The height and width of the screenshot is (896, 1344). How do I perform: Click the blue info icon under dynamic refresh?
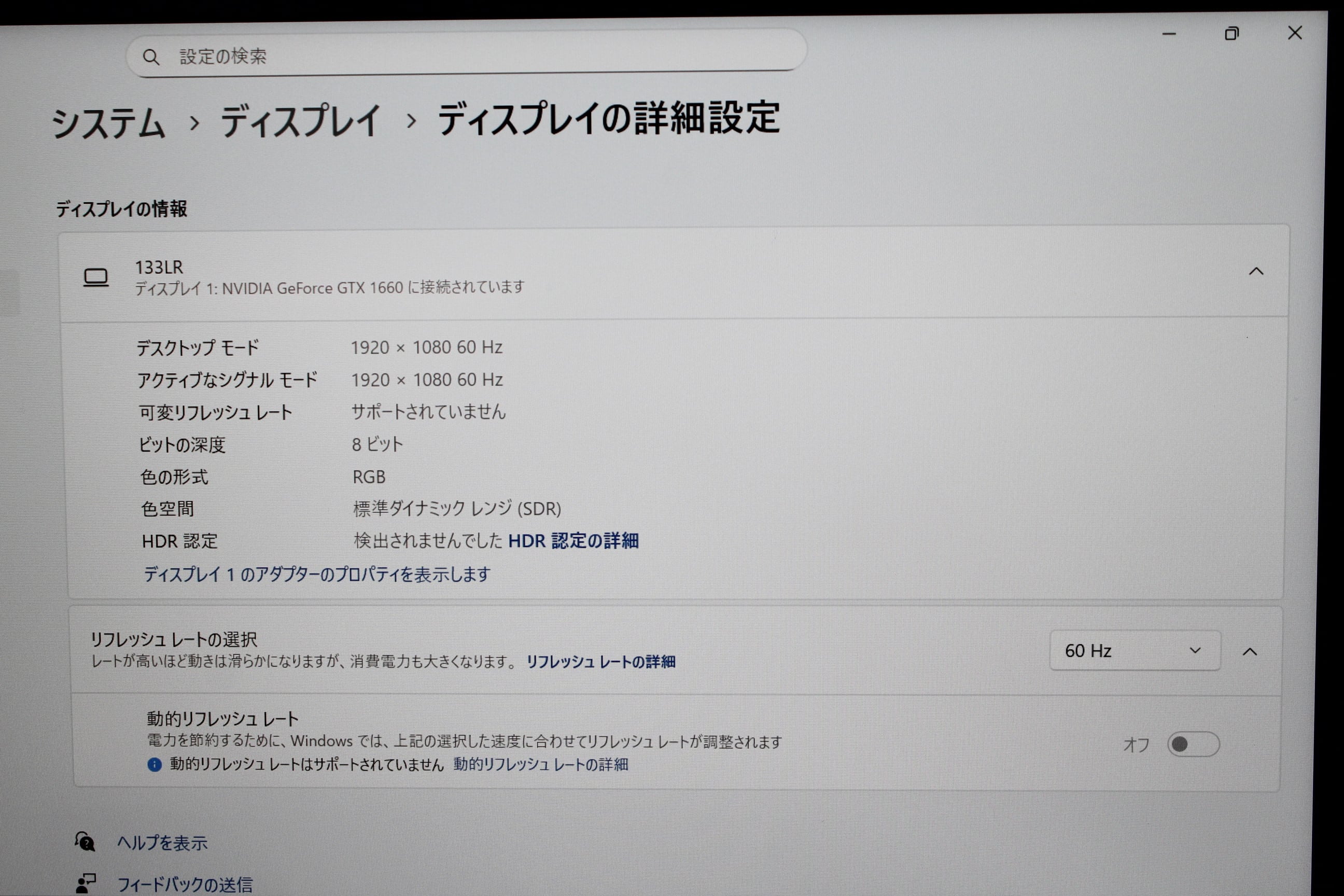(x=155, y=765)
